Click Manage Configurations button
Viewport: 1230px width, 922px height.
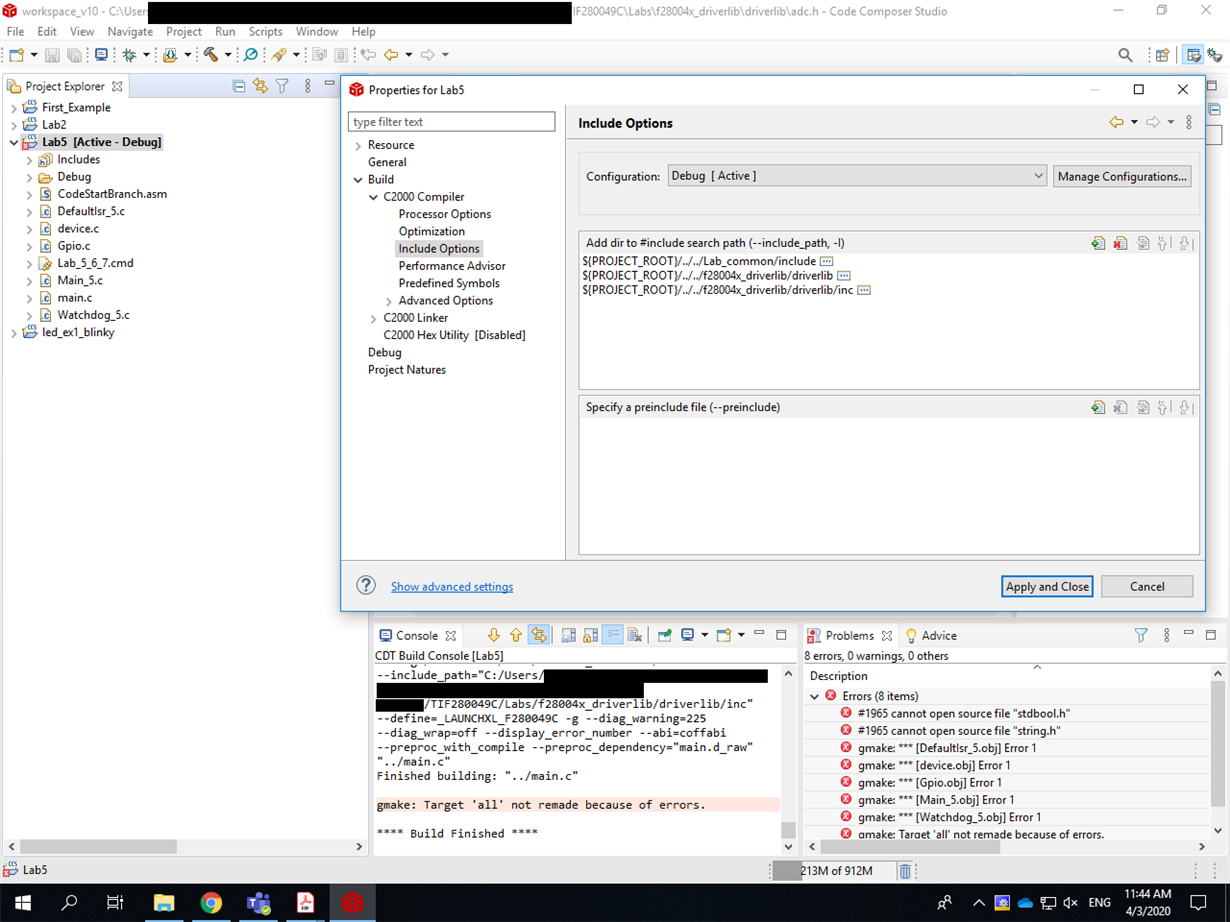coord(1122,176)
